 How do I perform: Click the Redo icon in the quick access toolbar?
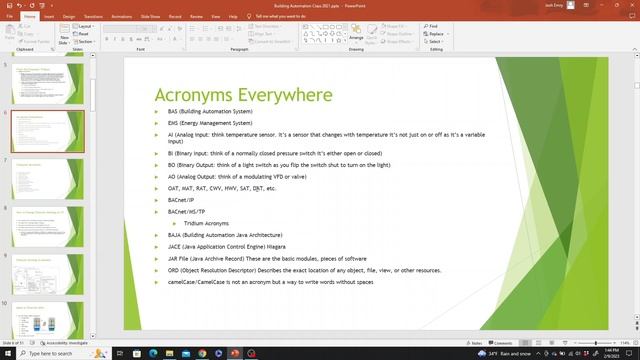pos(32,6)
